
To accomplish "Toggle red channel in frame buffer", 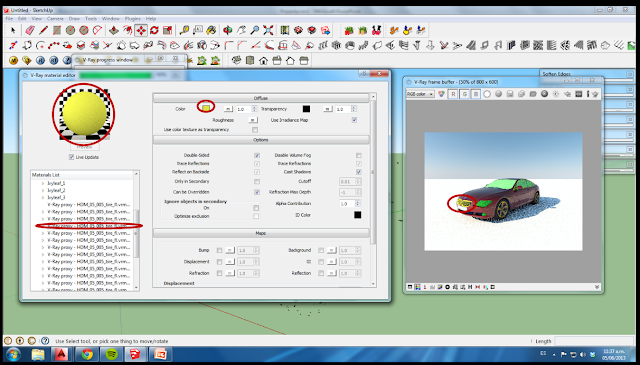I will 453,94.
